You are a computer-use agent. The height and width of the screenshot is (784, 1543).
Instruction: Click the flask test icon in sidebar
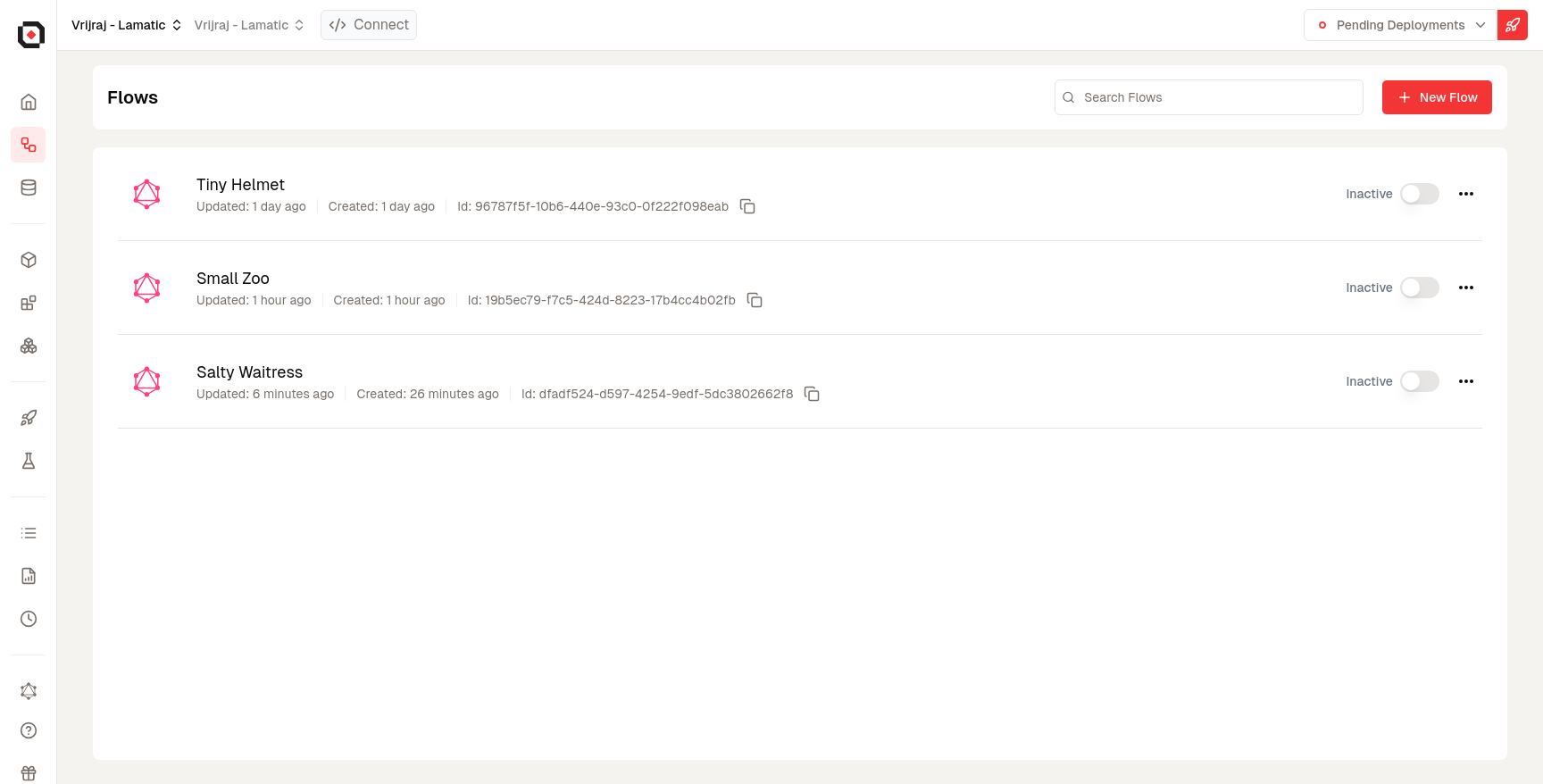point(29,461)
